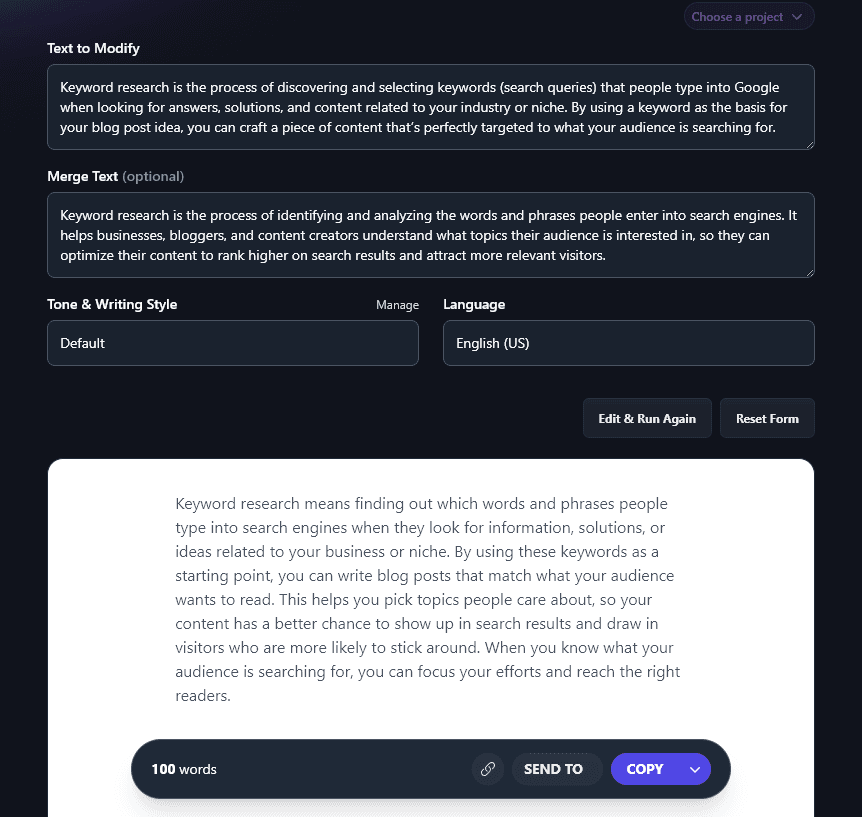The image size is (862, 817).
Task: Open the Language dropdown showing English (US)
Action: (x=628, y=343)
